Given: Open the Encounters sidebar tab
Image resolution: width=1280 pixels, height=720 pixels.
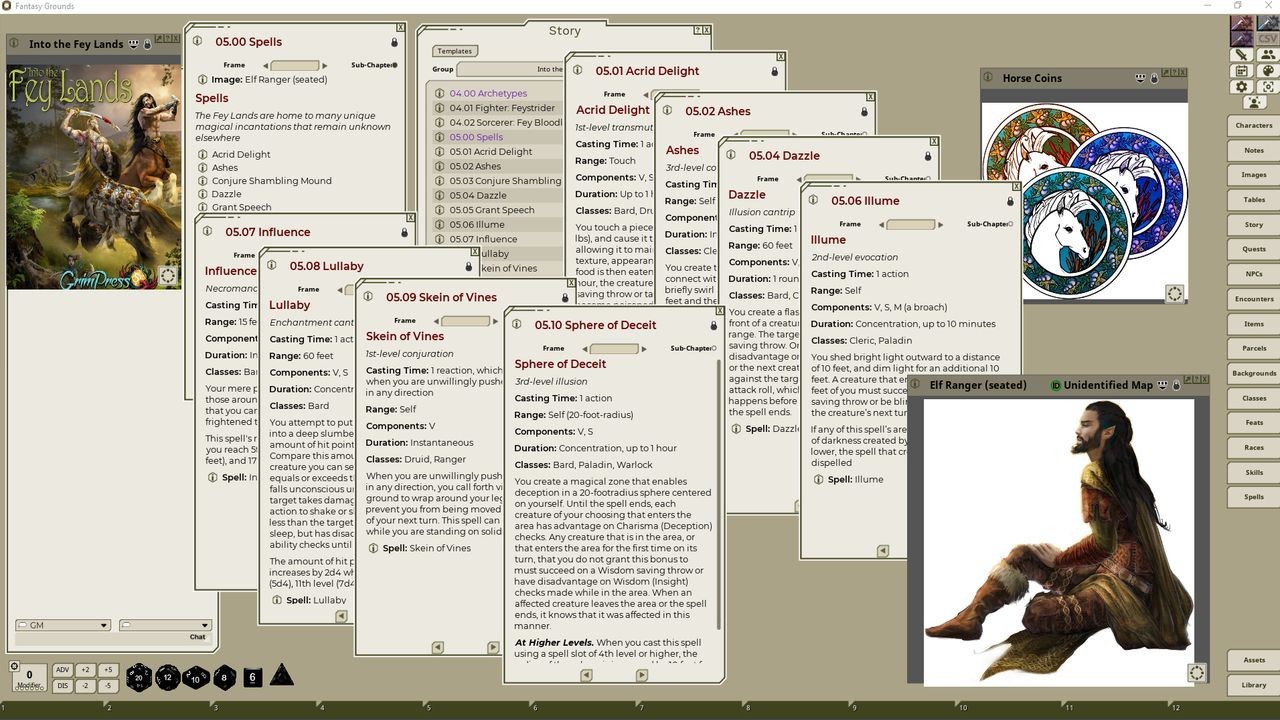Looking at the screenshot, I should click(x=1252, y=298).
